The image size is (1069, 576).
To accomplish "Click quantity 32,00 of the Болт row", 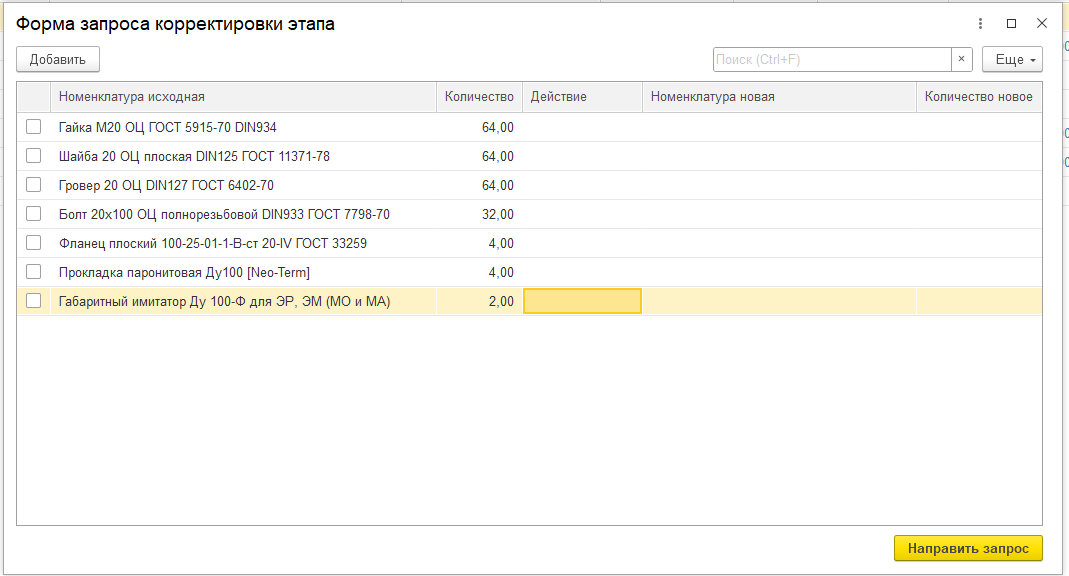I will (x=498, y=215).
